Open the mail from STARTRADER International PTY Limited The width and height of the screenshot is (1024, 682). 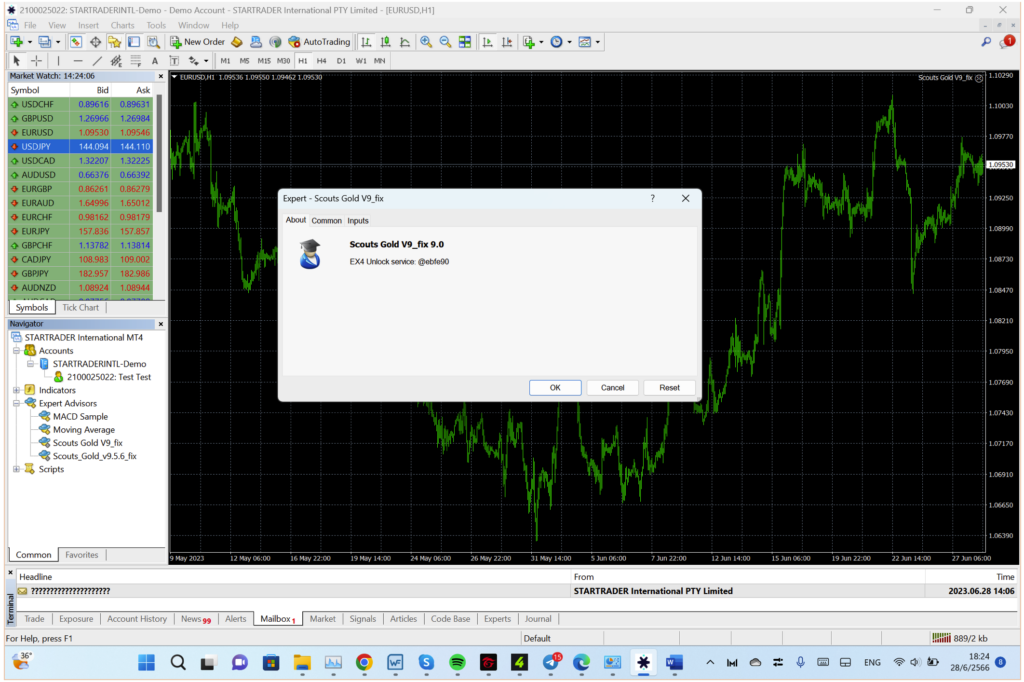(x=516, y=591)
